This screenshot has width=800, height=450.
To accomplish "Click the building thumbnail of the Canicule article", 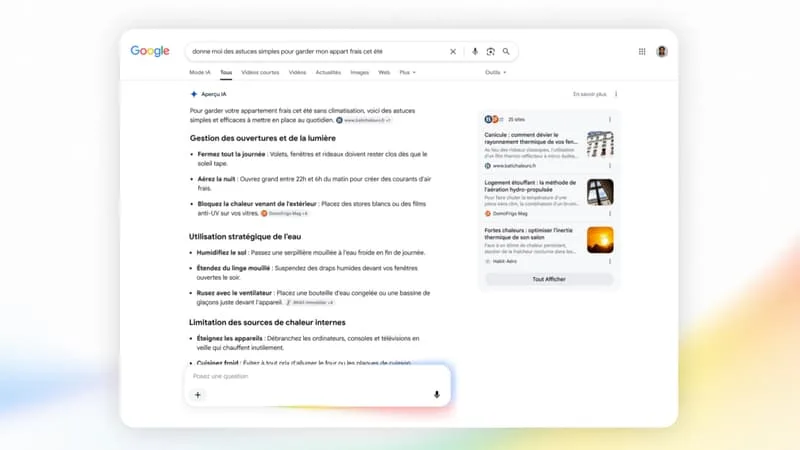I will (x=600, y=144).
